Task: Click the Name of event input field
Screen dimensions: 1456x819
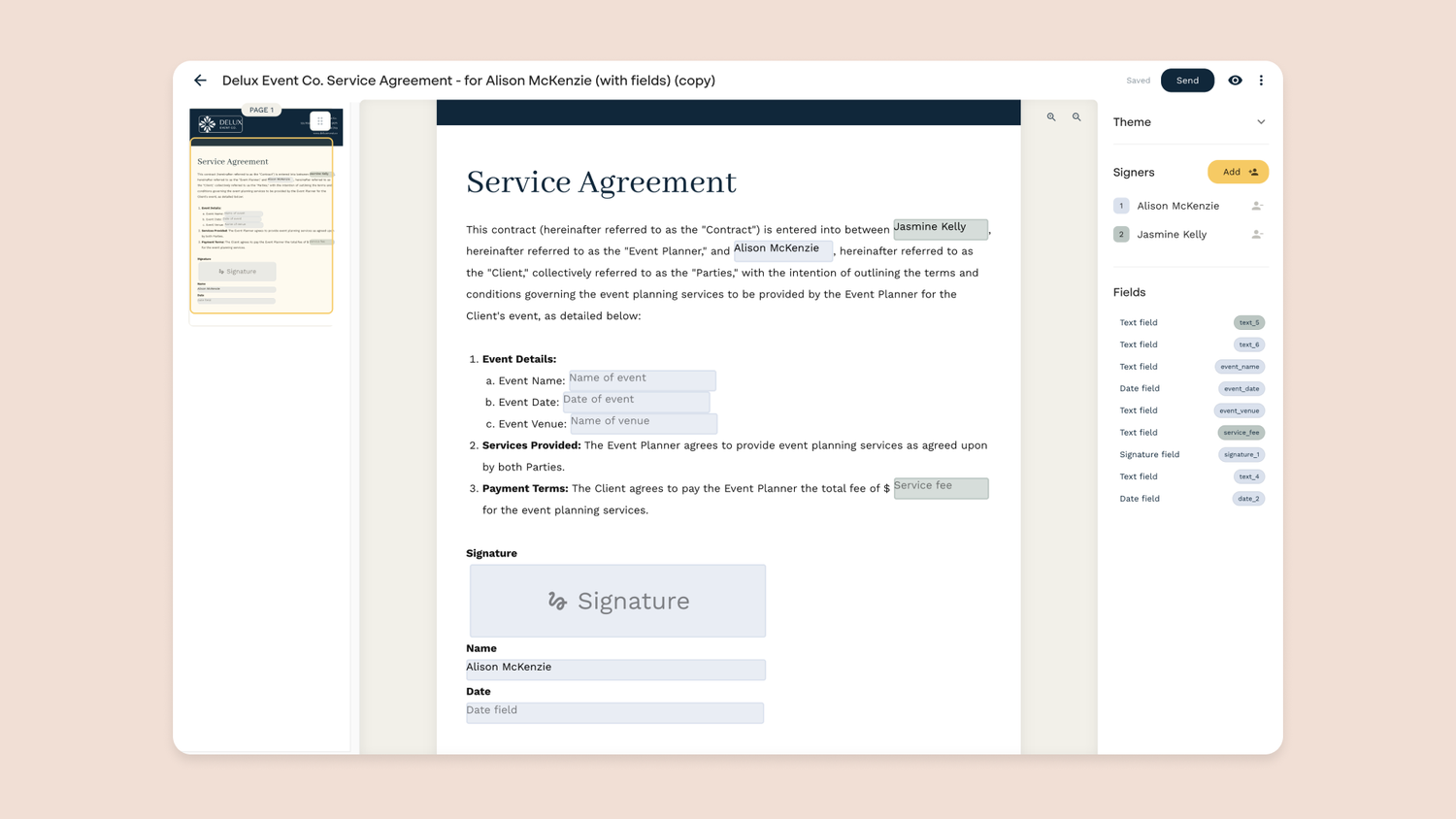Action: [x=642, y=379]
